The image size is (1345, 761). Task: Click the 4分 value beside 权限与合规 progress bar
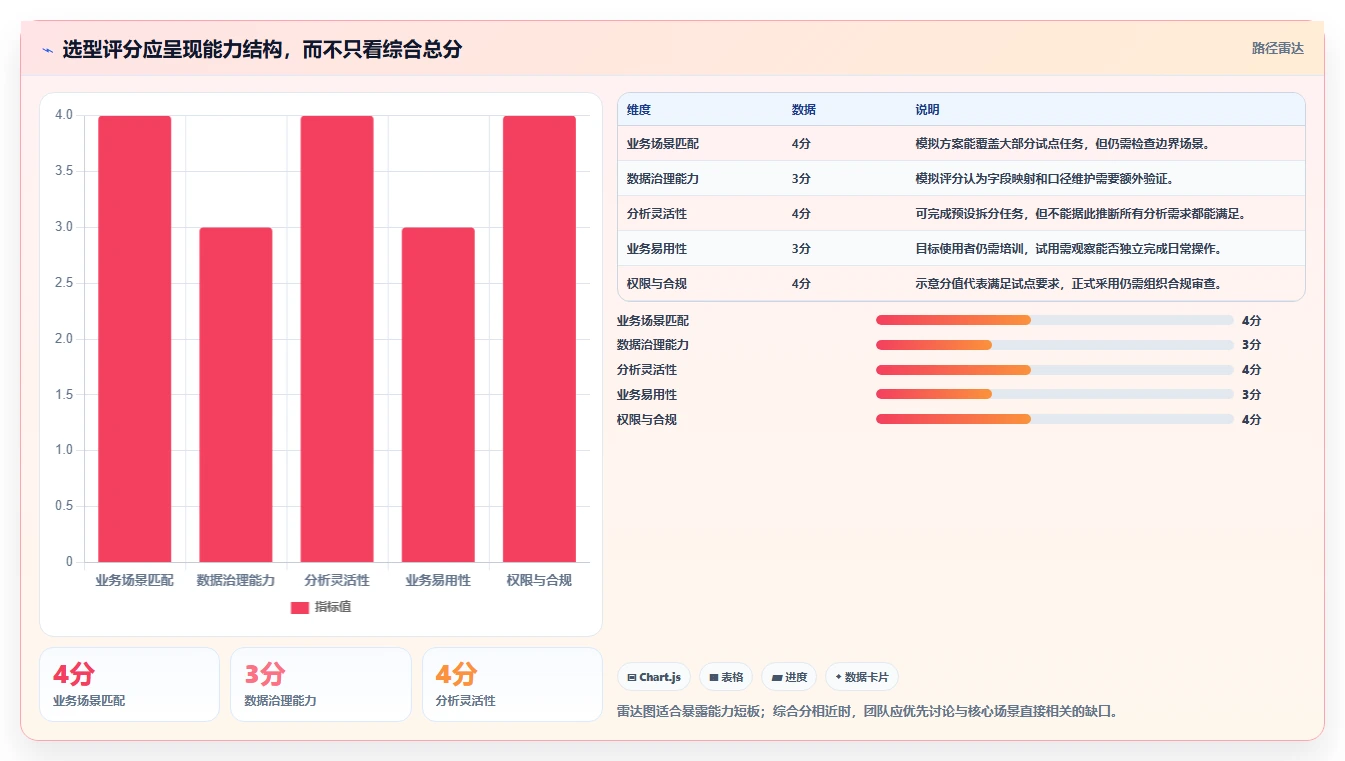(1251, 419)
